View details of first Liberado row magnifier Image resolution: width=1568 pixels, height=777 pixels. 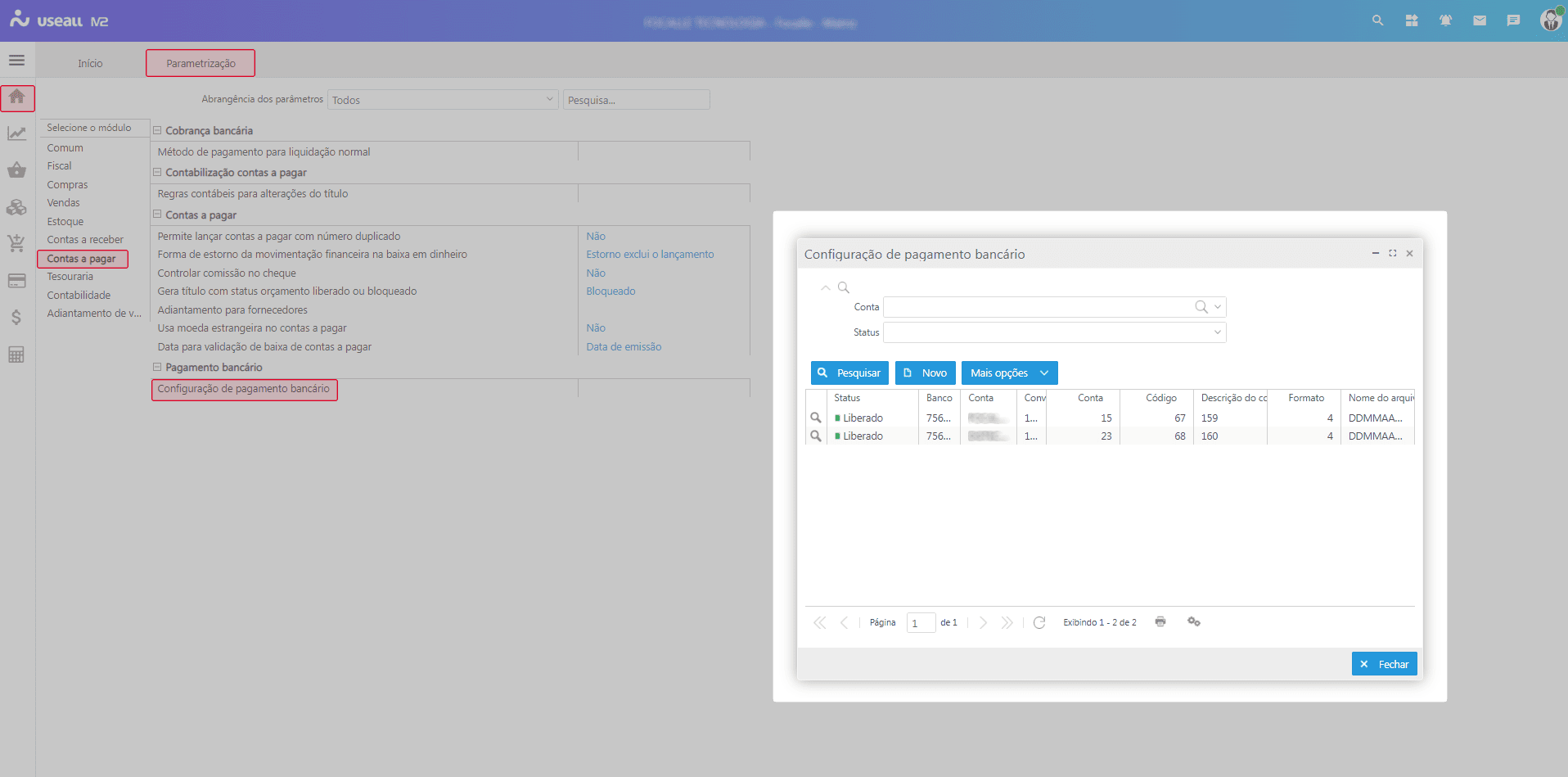816,418
